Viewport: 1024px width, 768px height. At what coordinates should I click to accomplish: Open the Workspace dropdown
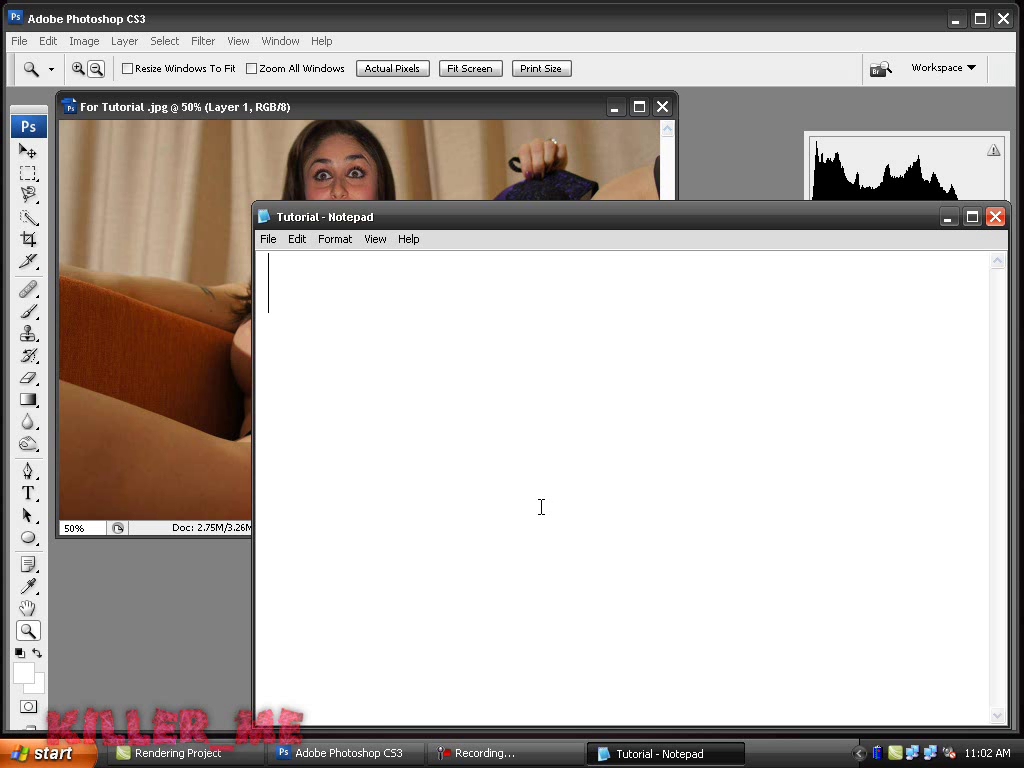[x=944, y=68]
